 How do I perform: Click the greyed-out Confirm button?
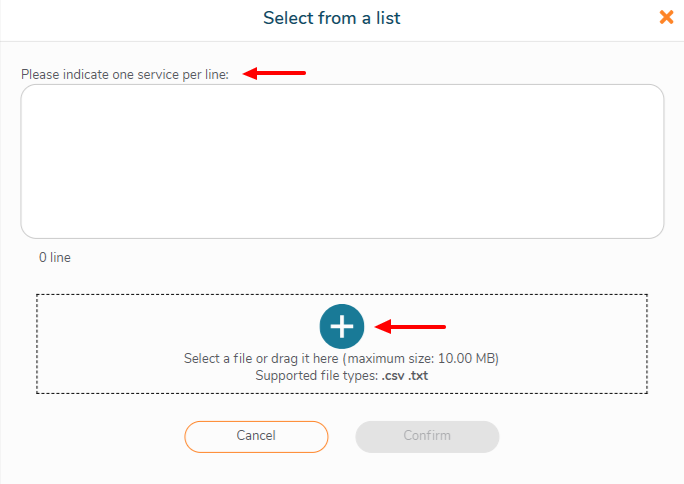click(427, 436)
